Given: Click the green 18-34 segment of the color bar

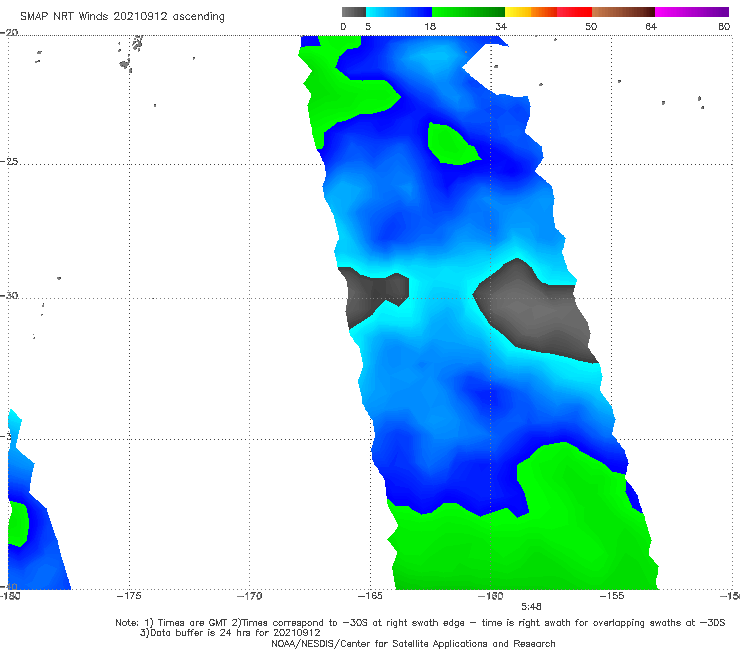Looking at the screenshot, I should click(468, 12).
